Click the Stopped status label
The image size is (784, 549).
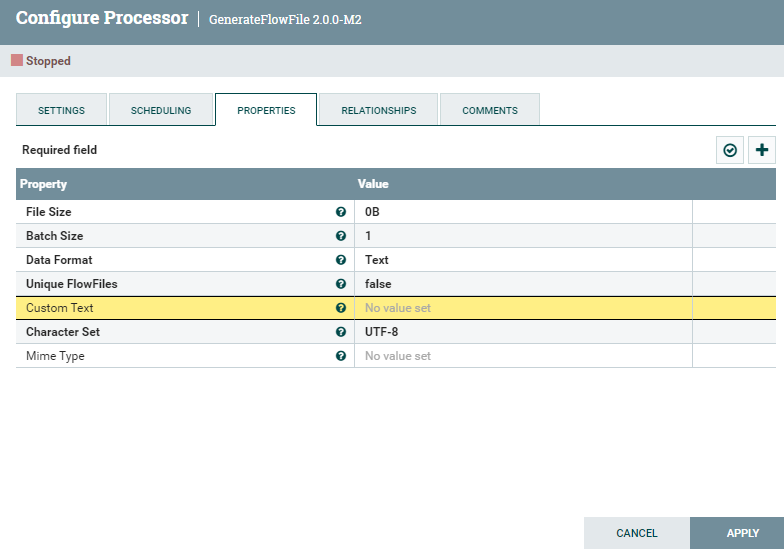pyautogui.click(x=48, y=61)
